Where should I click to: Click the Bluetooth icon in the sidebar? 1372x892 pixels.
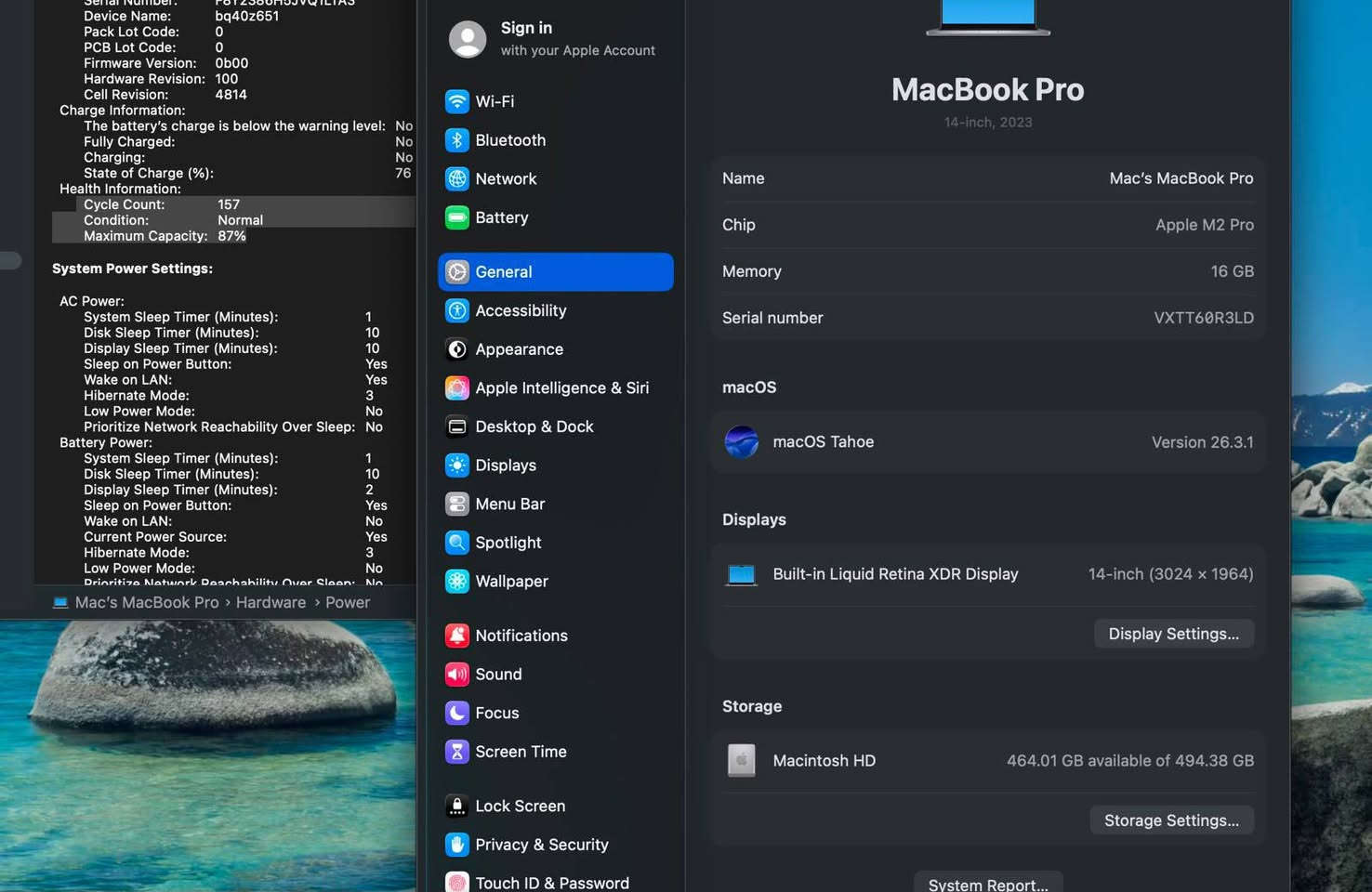pyautogui.click(x=456, y=140)
